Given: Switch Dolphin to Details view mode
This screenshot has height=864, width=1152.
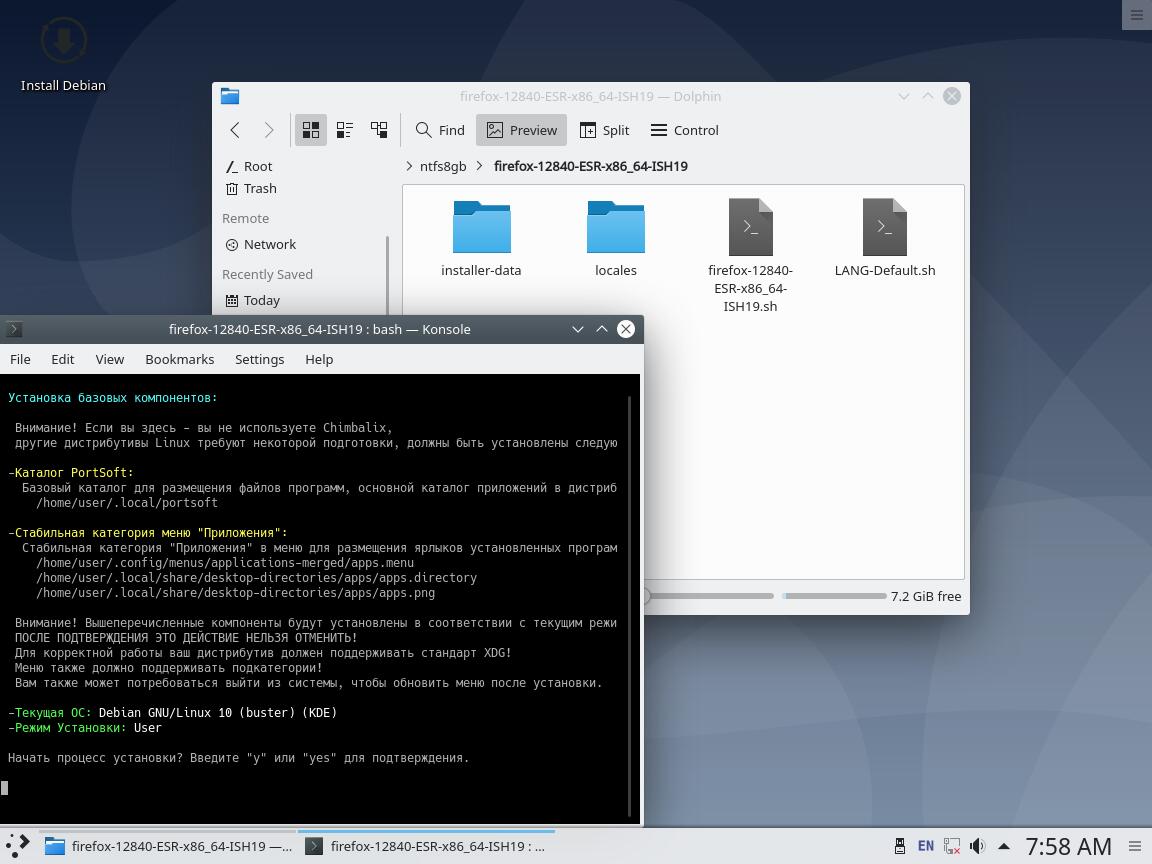Looking at the screenshot, I should [379, 130].
